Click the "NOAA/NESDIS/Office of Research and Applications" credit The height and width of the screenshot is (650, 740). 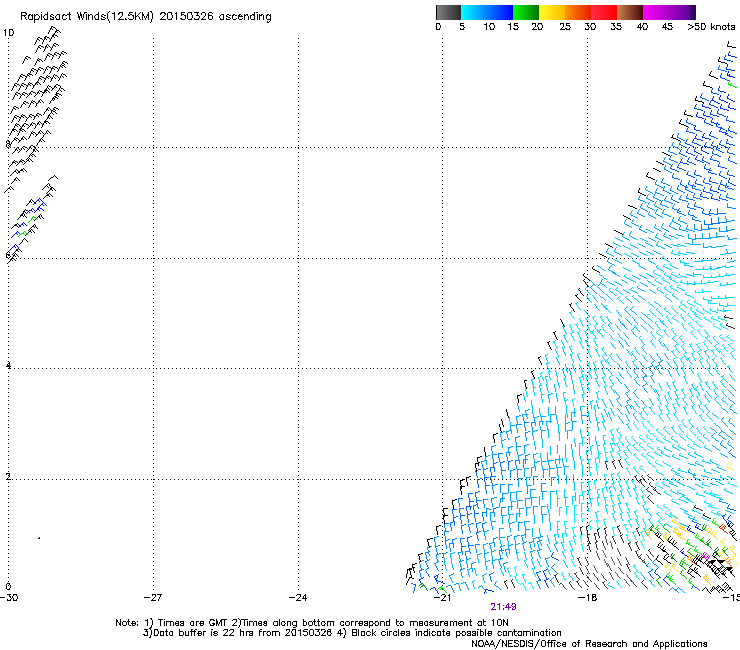point(589,644)
